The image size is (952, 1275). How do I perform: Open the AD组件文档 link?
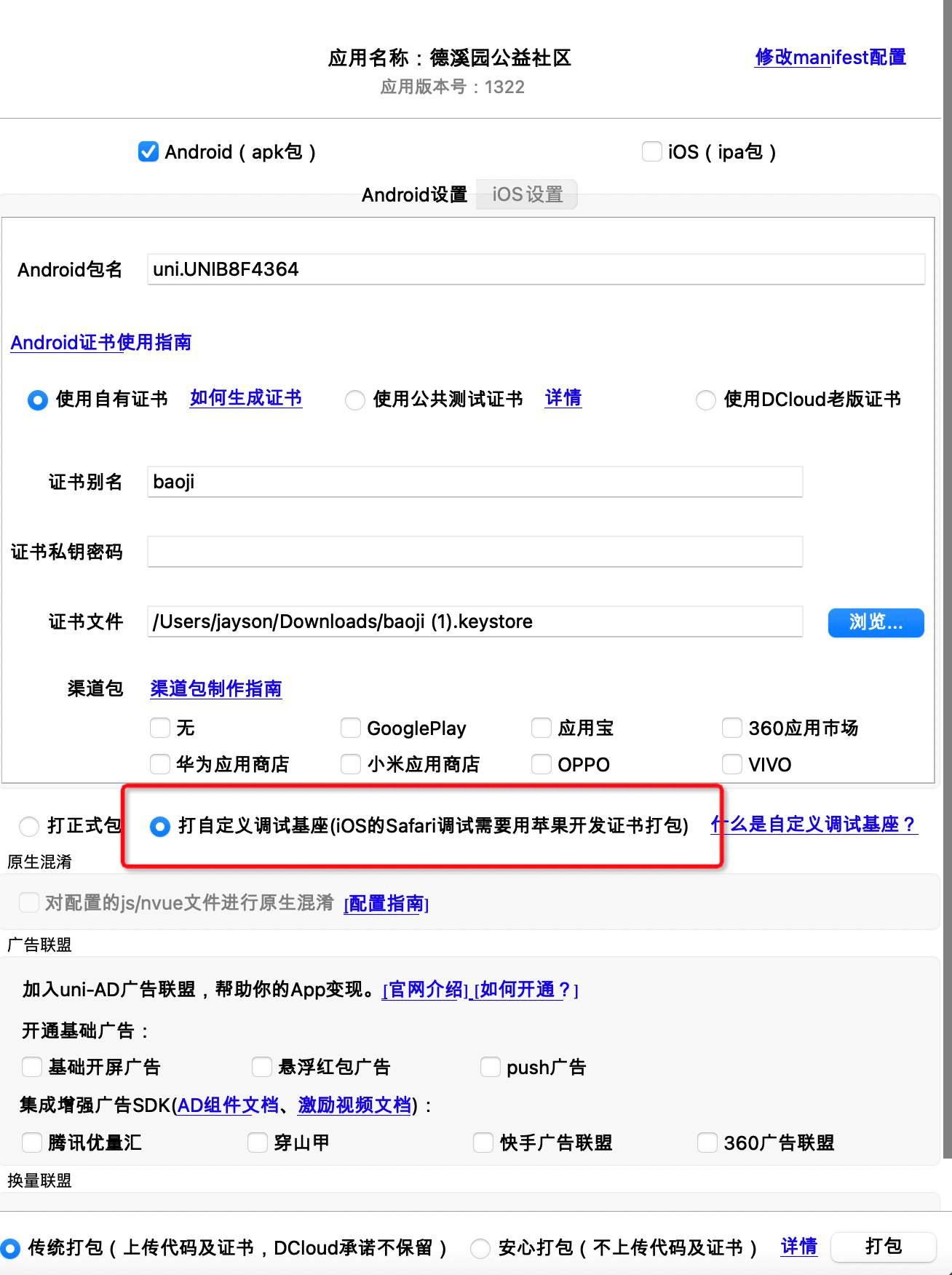click(x=229, y=1105)
